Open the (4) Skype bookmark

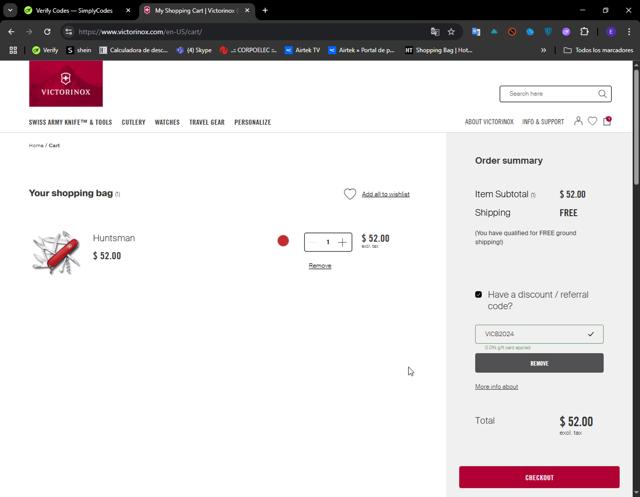click(x=194, y=50)
